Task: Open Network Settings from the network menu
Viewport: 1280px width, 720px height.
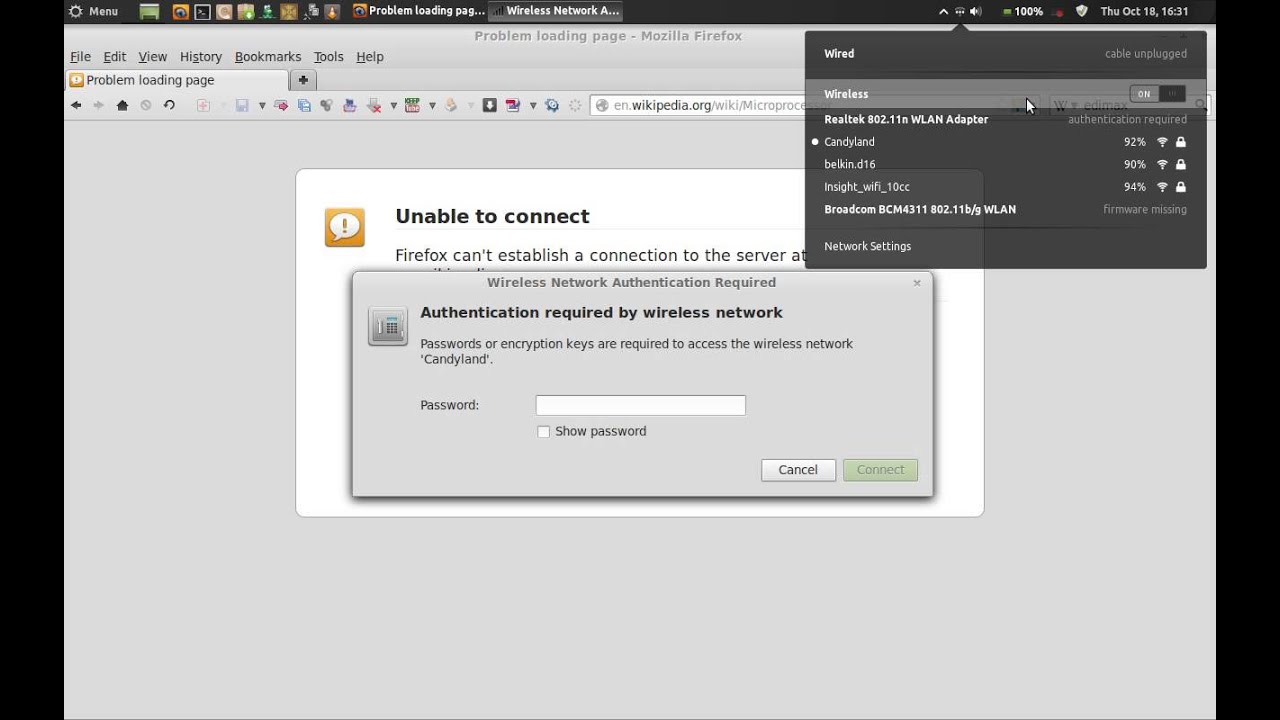Action: tap(867, 246)
